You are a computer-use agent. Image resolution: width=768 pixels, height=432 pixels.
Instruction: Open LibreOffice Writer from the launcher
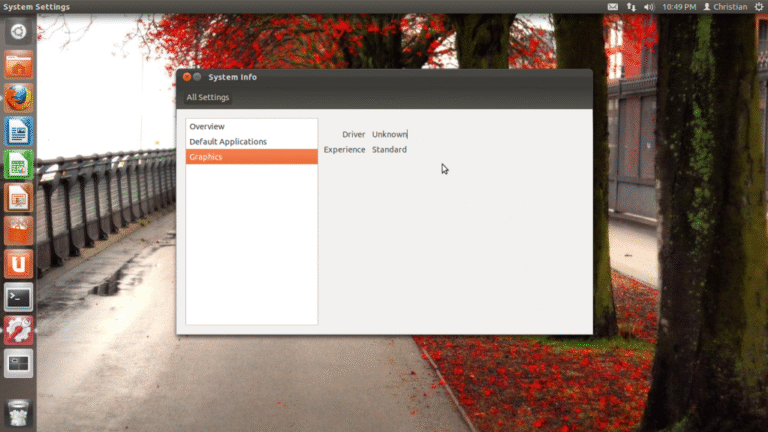pos(18,131)
